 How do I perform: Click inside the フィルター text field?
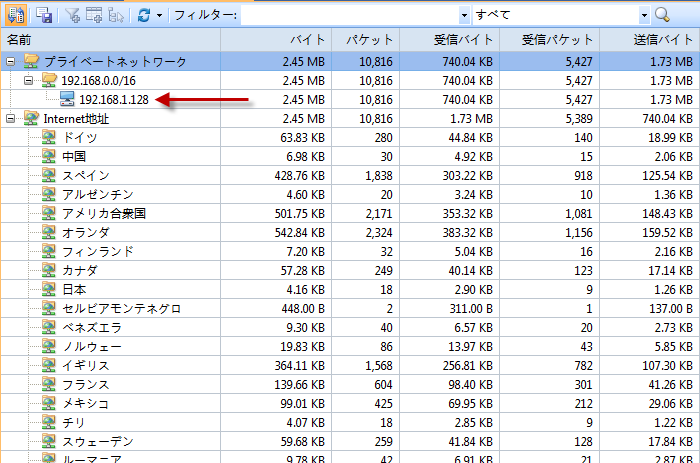[x=350, y=15]
